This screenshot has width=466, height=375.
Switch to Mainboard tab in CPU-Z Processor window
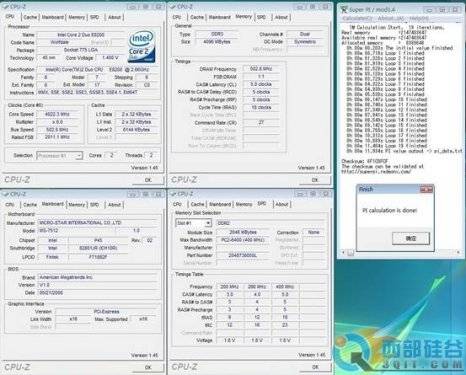coord(53,17)
